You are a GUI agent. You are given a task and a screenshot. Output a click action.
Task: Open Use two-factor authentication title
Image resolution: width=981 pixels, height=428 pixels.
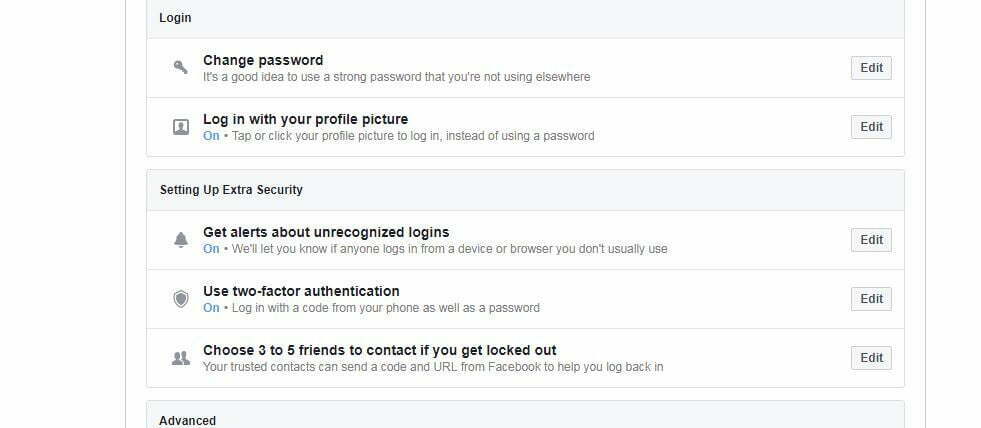pos(301,291)
